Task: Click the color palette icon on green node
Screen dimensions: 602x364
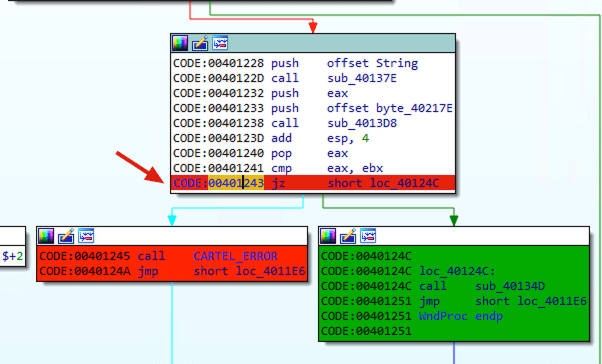Action: click(328, 236)
